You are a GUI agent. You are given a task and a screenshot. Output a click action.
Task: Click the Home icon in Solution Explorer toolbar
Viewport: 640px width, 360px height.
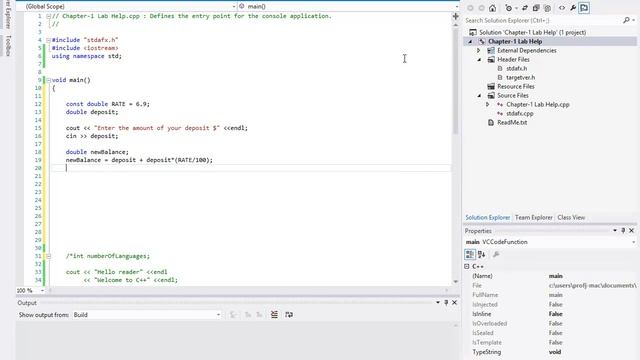click(x=493, y=8)
